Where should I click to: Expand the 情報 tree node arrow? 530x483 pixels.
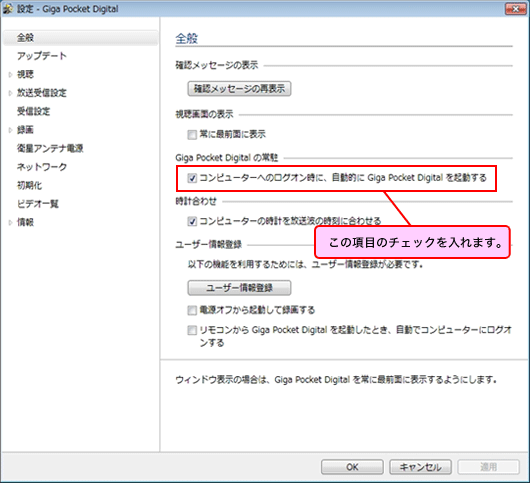tap(10, 222)
